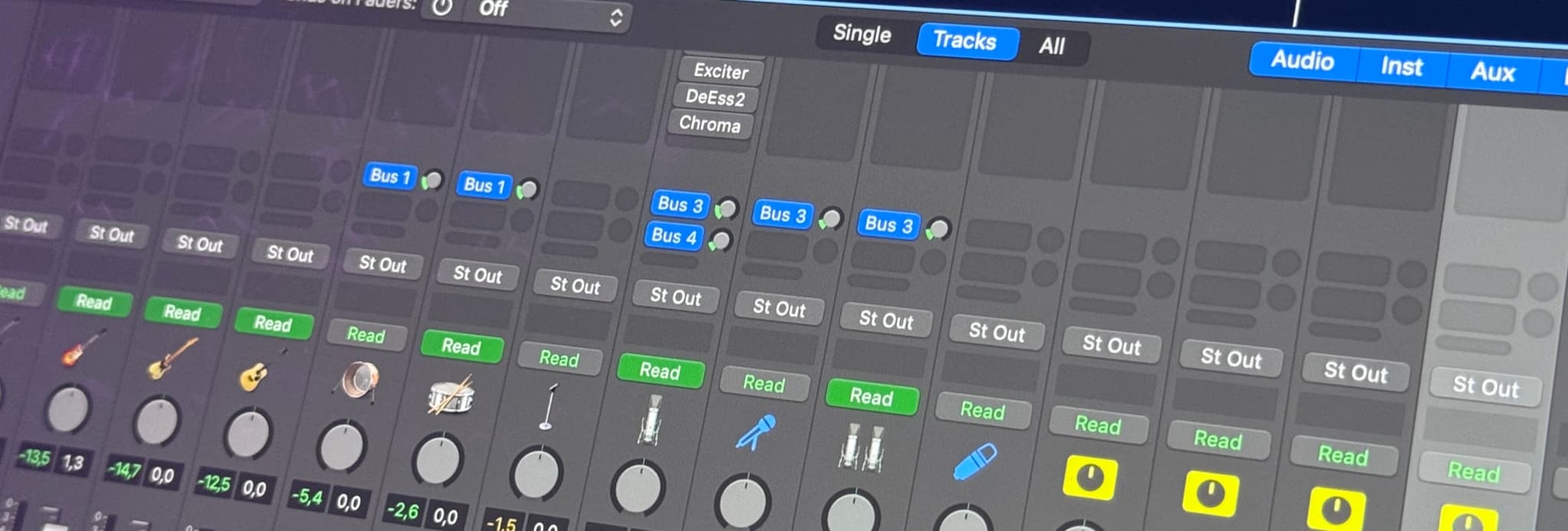Open the Bus 4 send slot menu
Viewport: 1568px width, 531px height.
(674, 236)
